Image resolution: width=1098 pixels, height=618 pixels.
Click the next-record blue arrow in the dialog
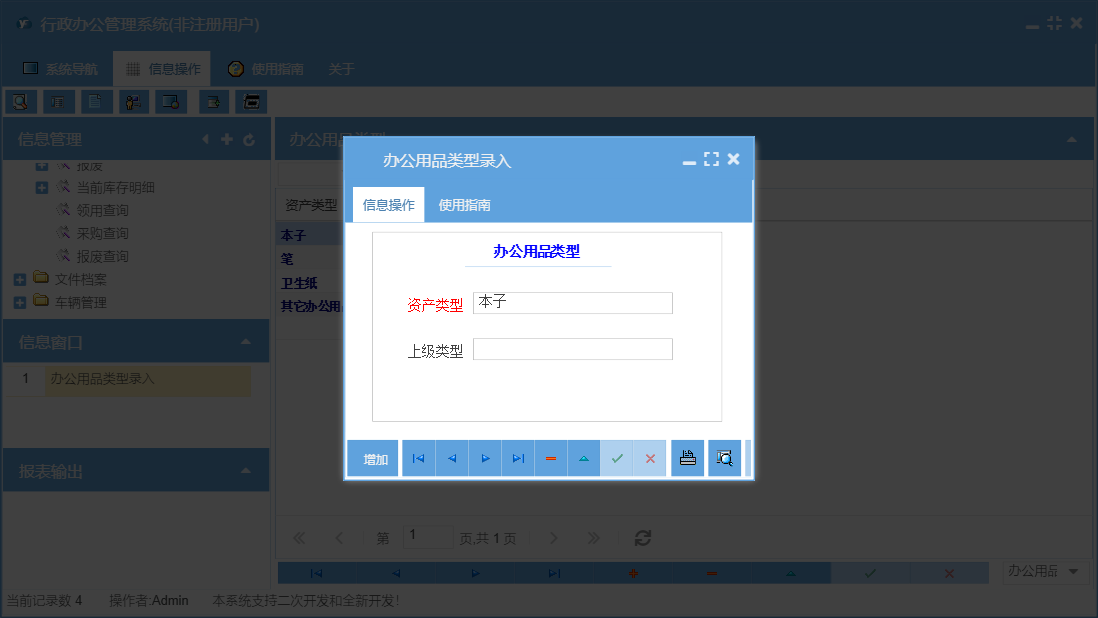click(485, 457)
